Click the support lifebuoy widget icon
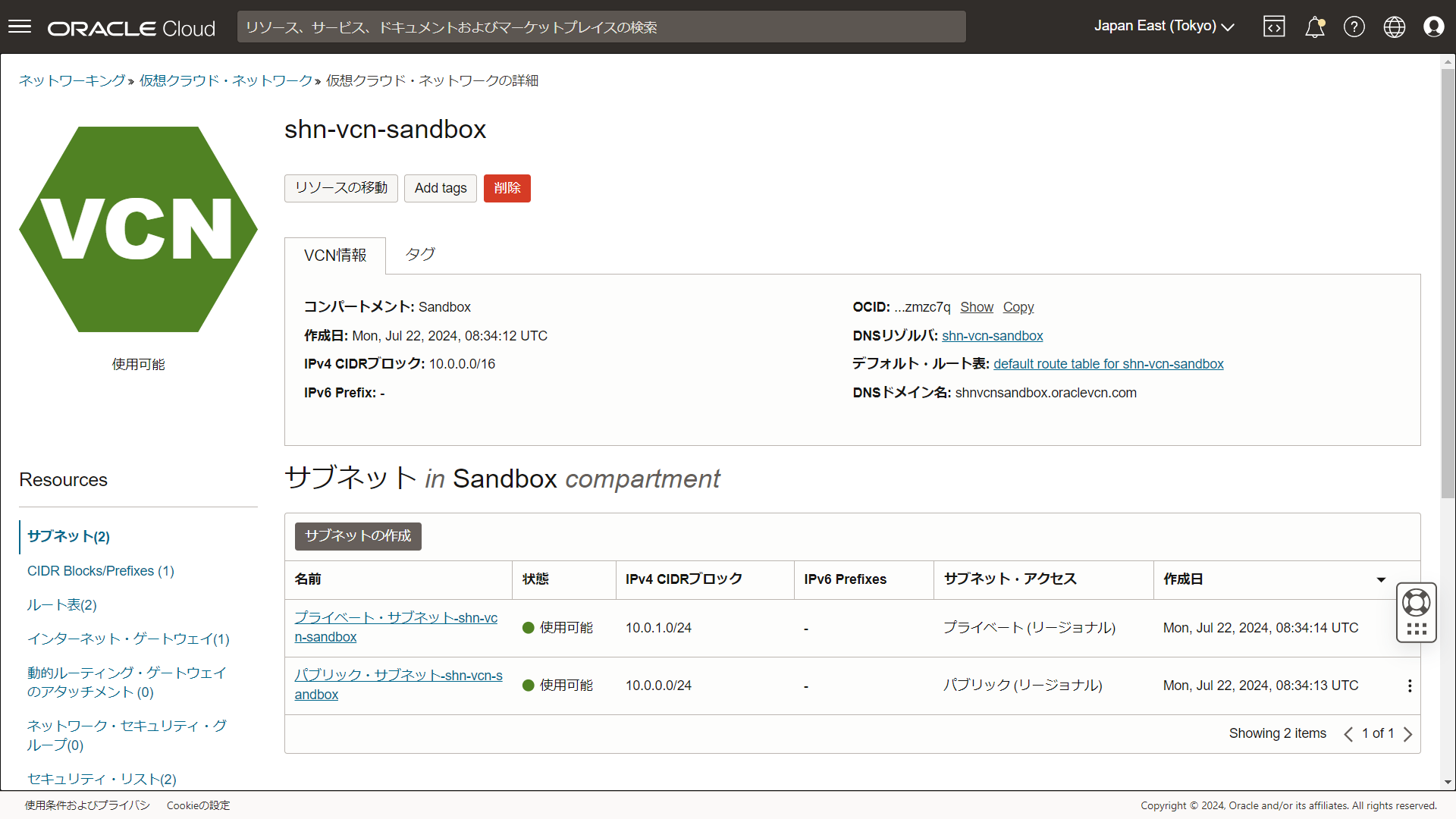The height and width of the screenshot is (819, 1456). point(1417,603)
